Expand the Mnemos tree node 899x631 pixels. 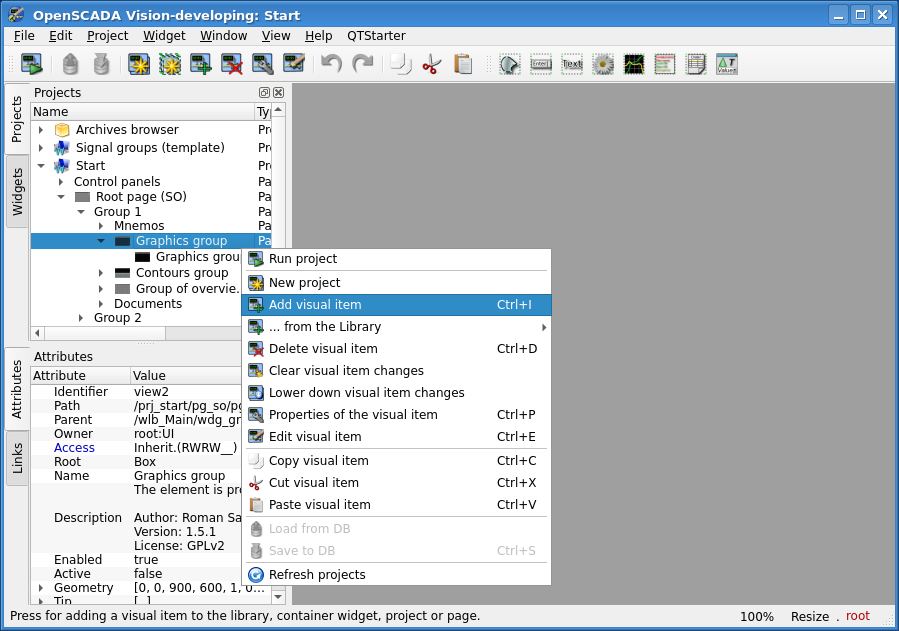tap(101, 226)
